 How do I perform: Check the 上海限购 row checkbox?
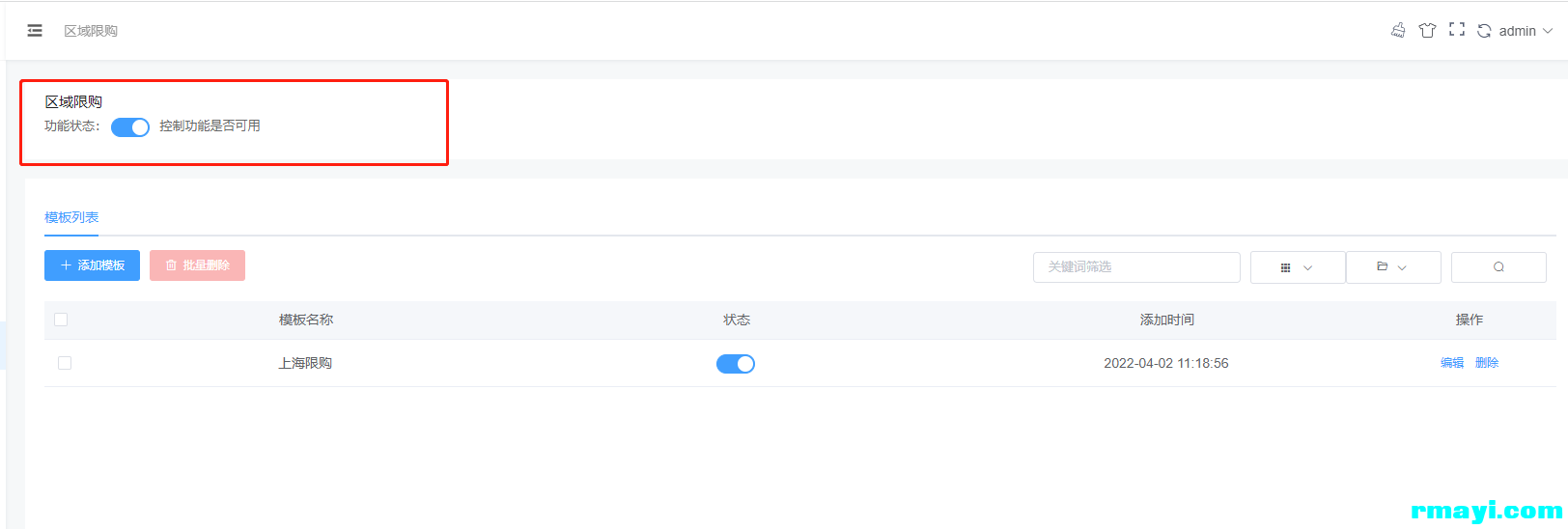65,363
